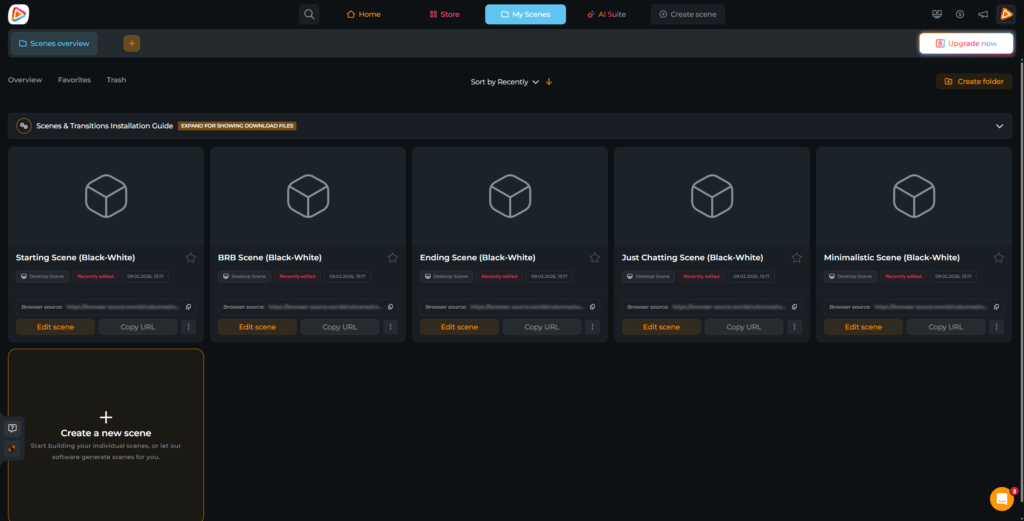1024x521 pixels.
Task: Switch to the Favorites tab
Action: [x=74, y=80]
